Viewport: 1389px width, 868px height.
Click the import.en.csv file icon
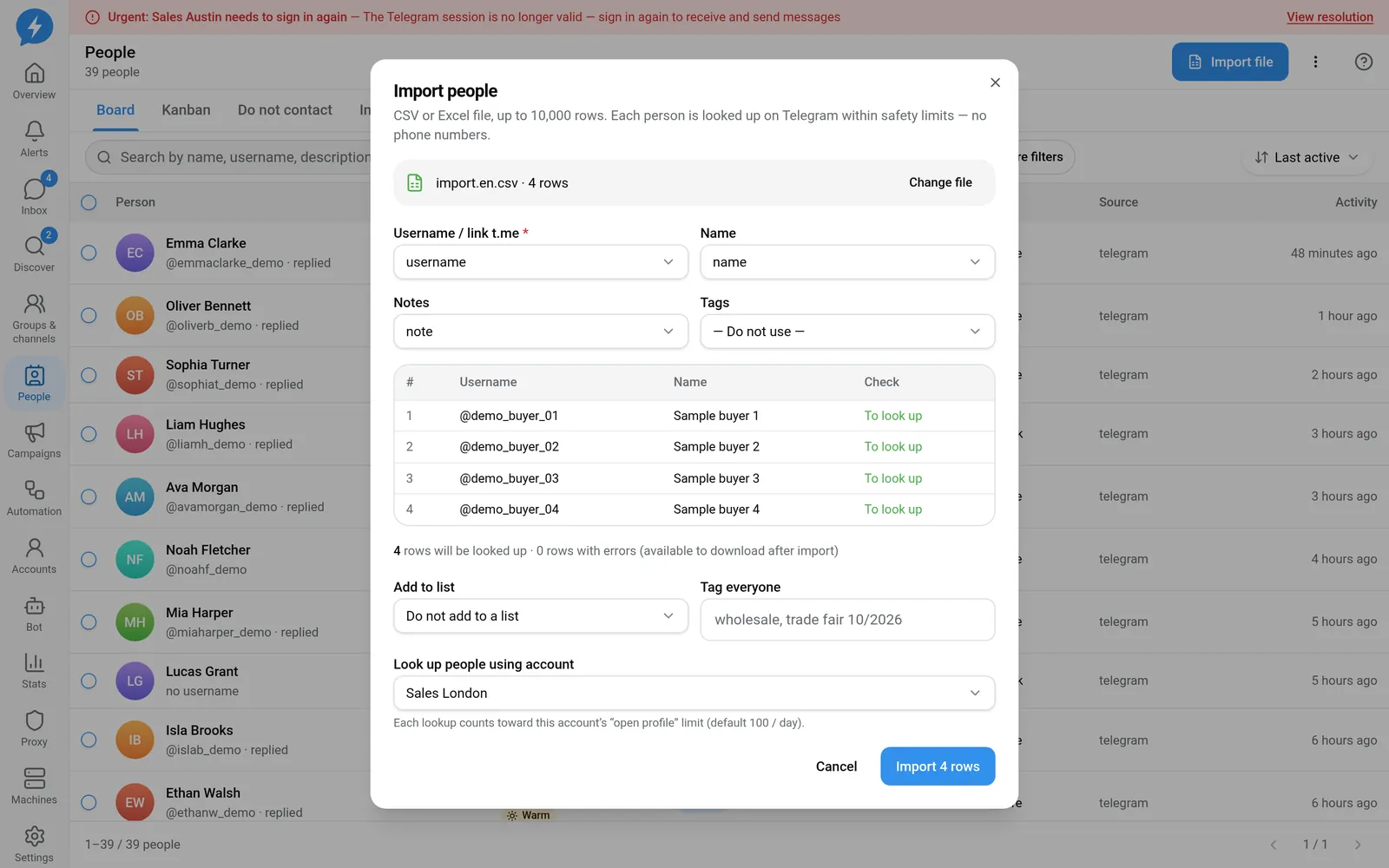[x=415, y=183]
